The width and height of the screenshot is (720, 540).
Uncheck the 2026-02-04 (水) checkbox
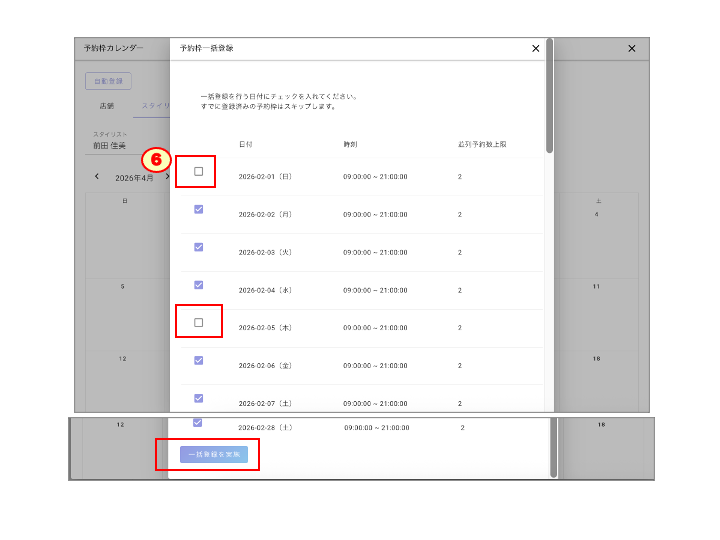[198, 285]
